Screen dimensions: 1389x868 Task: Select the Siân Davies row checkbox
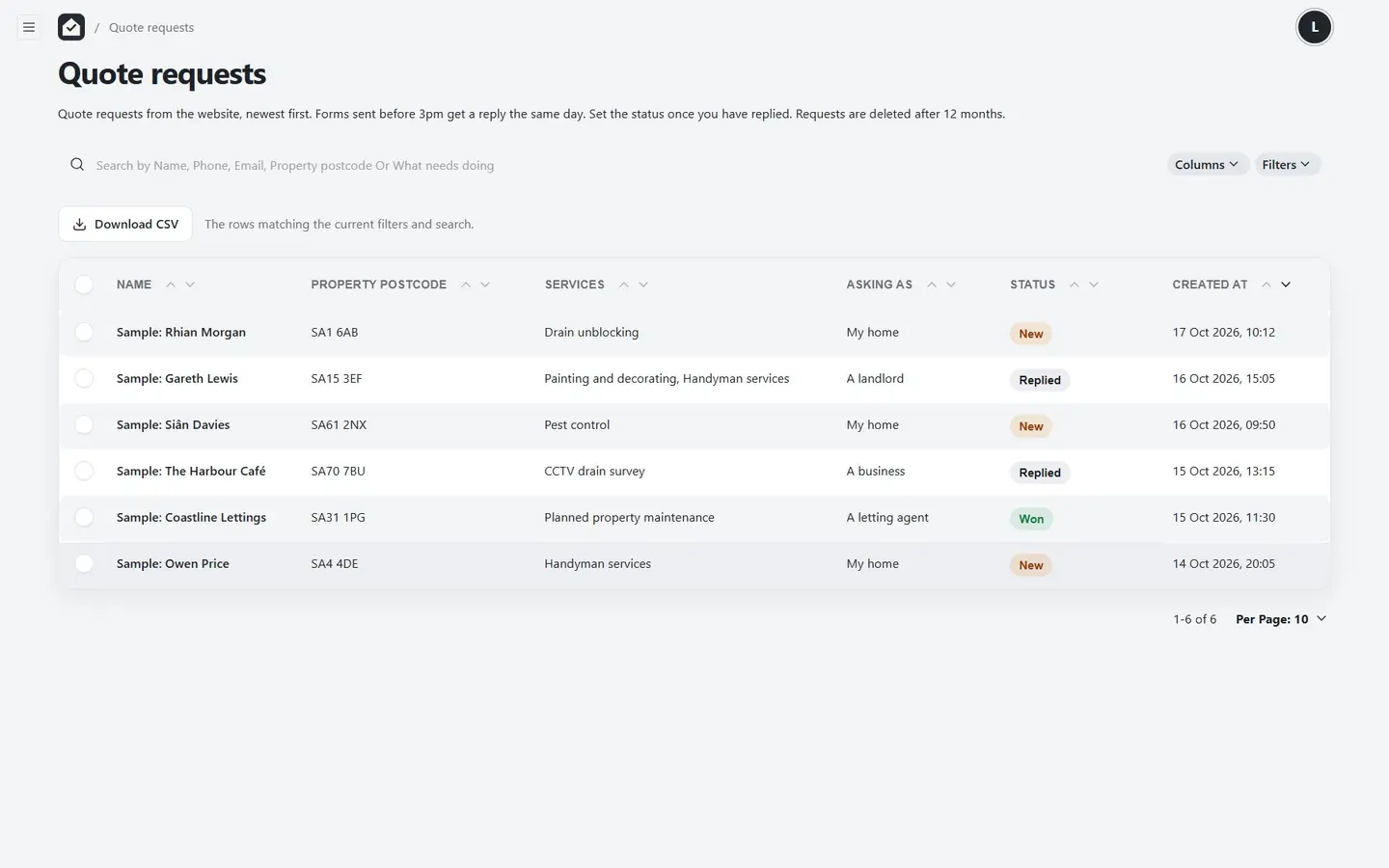84,424
